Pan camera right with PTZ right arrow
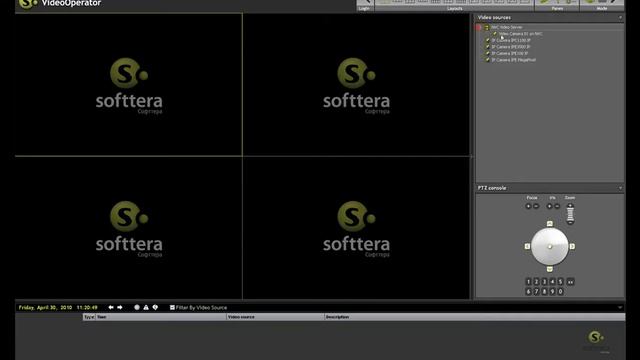This screenshot has height=360, width=640. click(x=572, y=246)
